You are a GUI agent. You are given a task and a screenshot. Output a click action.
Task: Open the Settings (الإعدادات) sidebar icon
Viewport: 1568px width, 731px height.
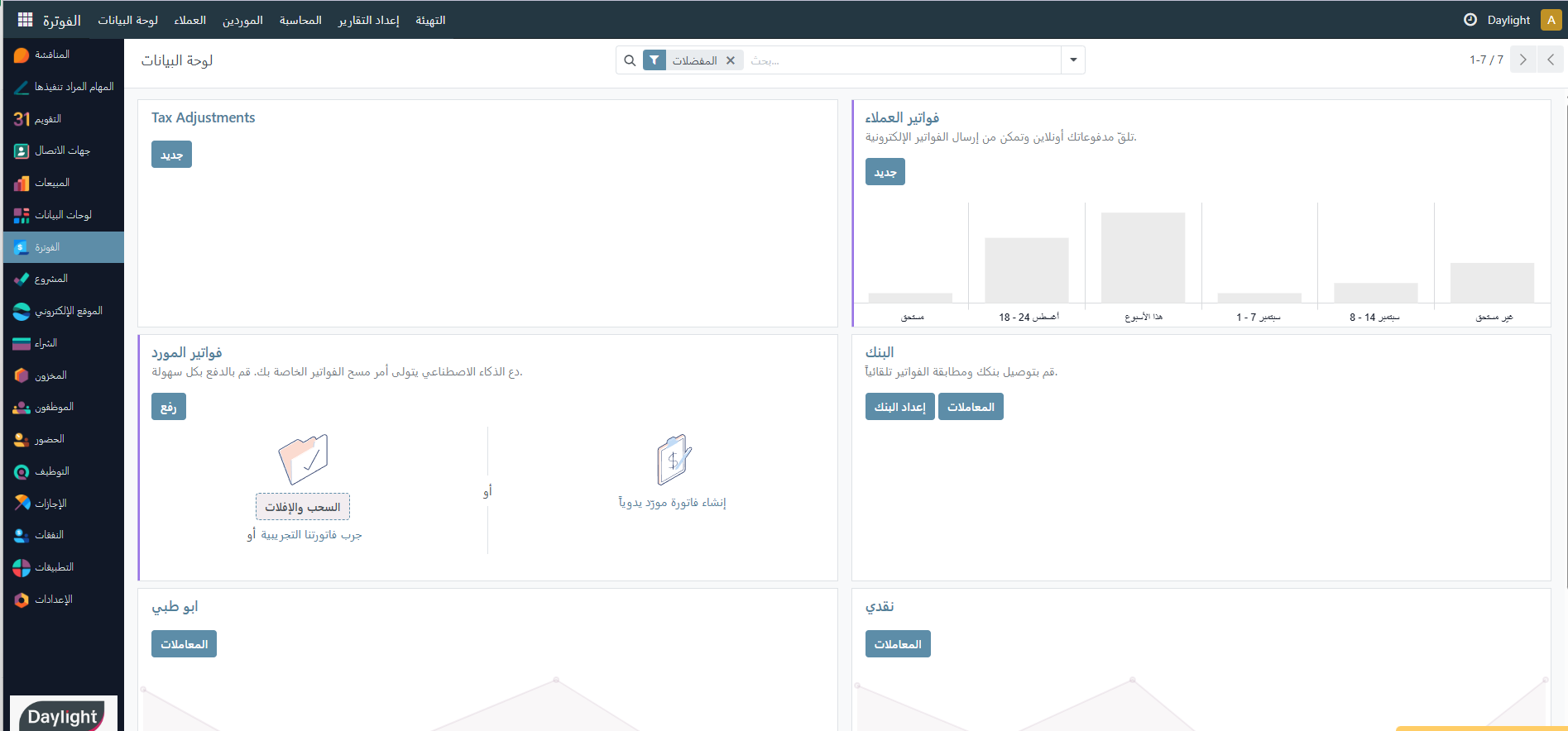[x=22, y=600]
